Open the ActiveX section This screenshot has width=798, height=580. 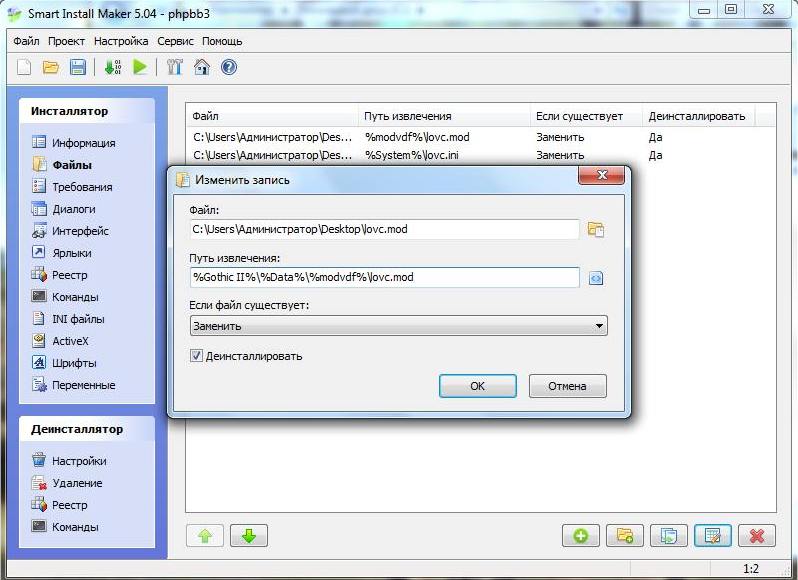(x=60, y=341)
